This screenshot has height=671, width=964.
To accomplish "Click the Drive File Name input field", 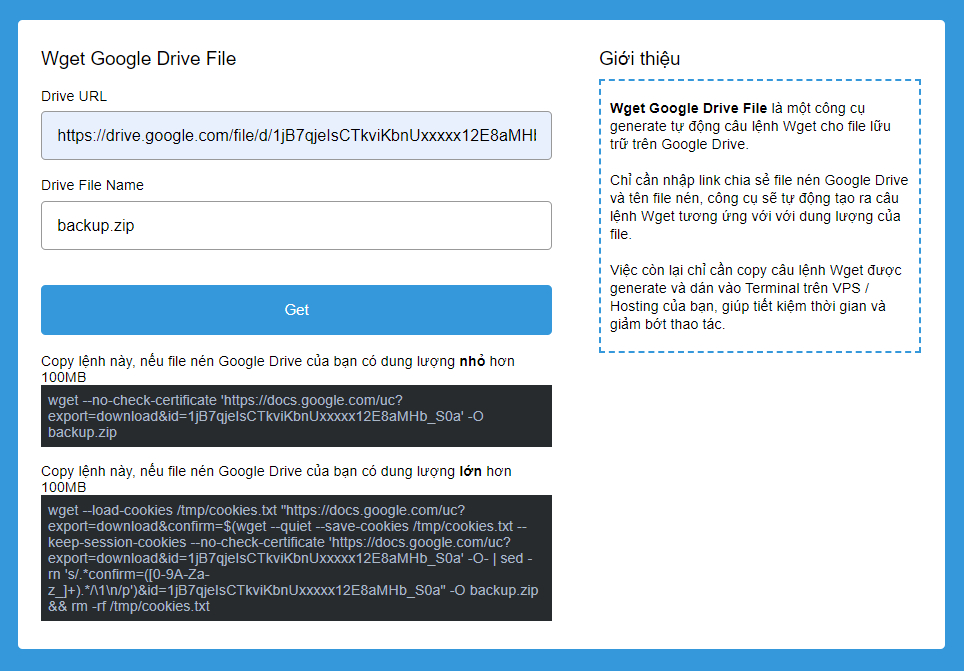I will point(296,225).
